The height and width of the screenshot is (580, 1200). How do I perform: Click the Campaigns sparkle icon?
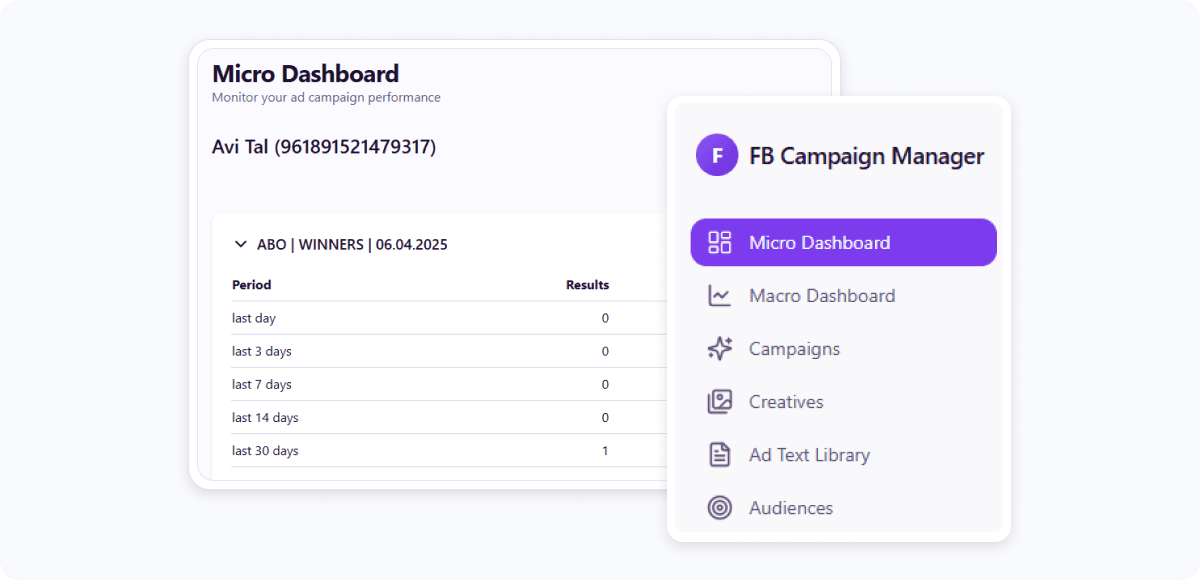point(720,349)
